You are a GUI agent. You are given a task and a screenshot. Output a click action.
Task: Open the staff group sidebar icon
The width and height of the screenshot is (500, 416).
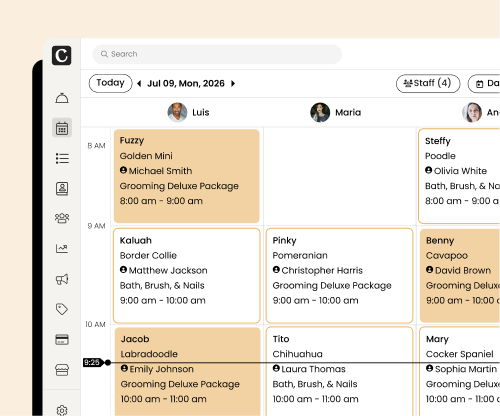coord(62,218)
